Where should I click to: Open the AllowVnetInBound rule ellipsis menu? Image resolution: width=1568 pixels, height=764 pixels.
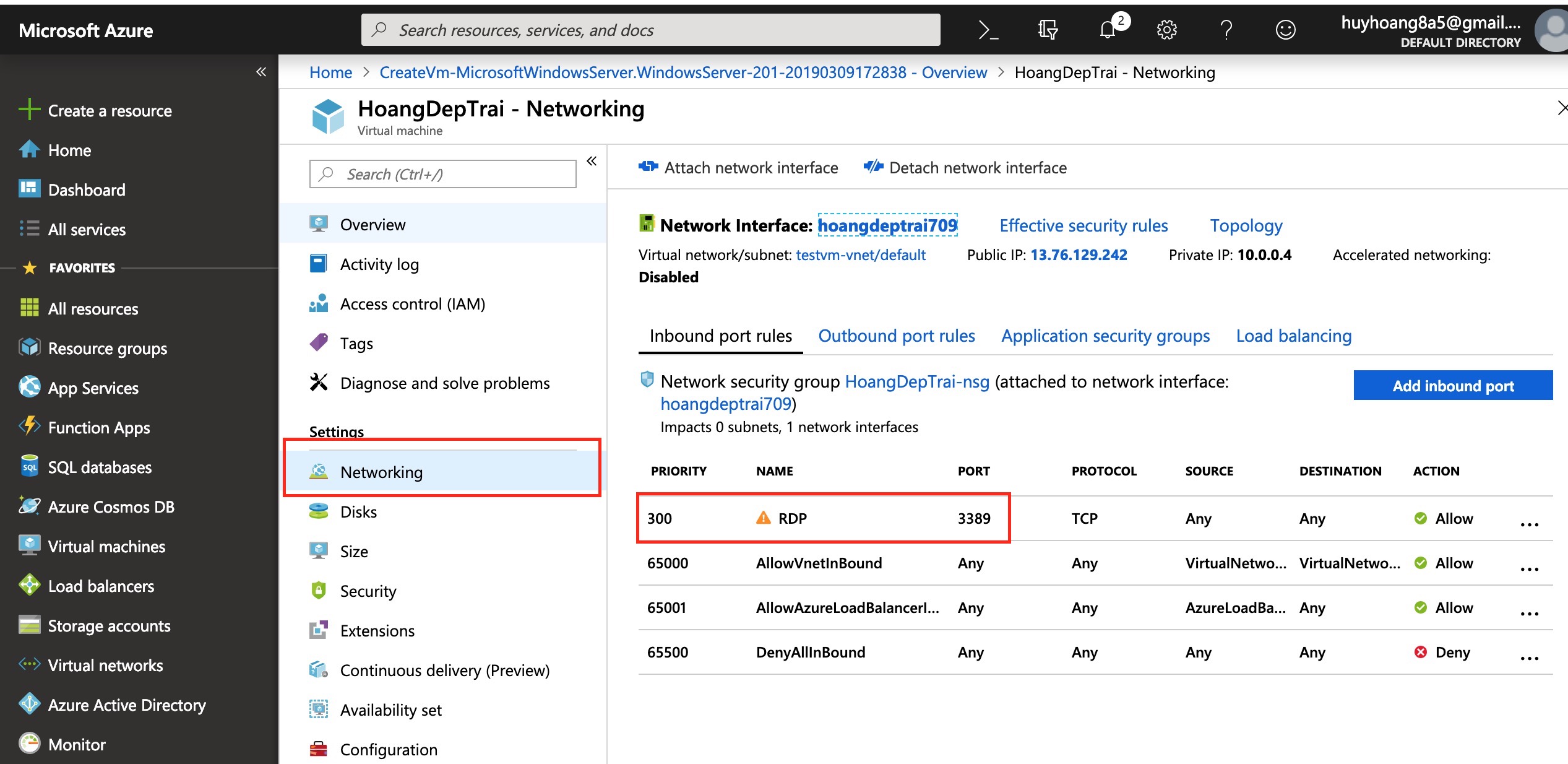(1529, 568)
